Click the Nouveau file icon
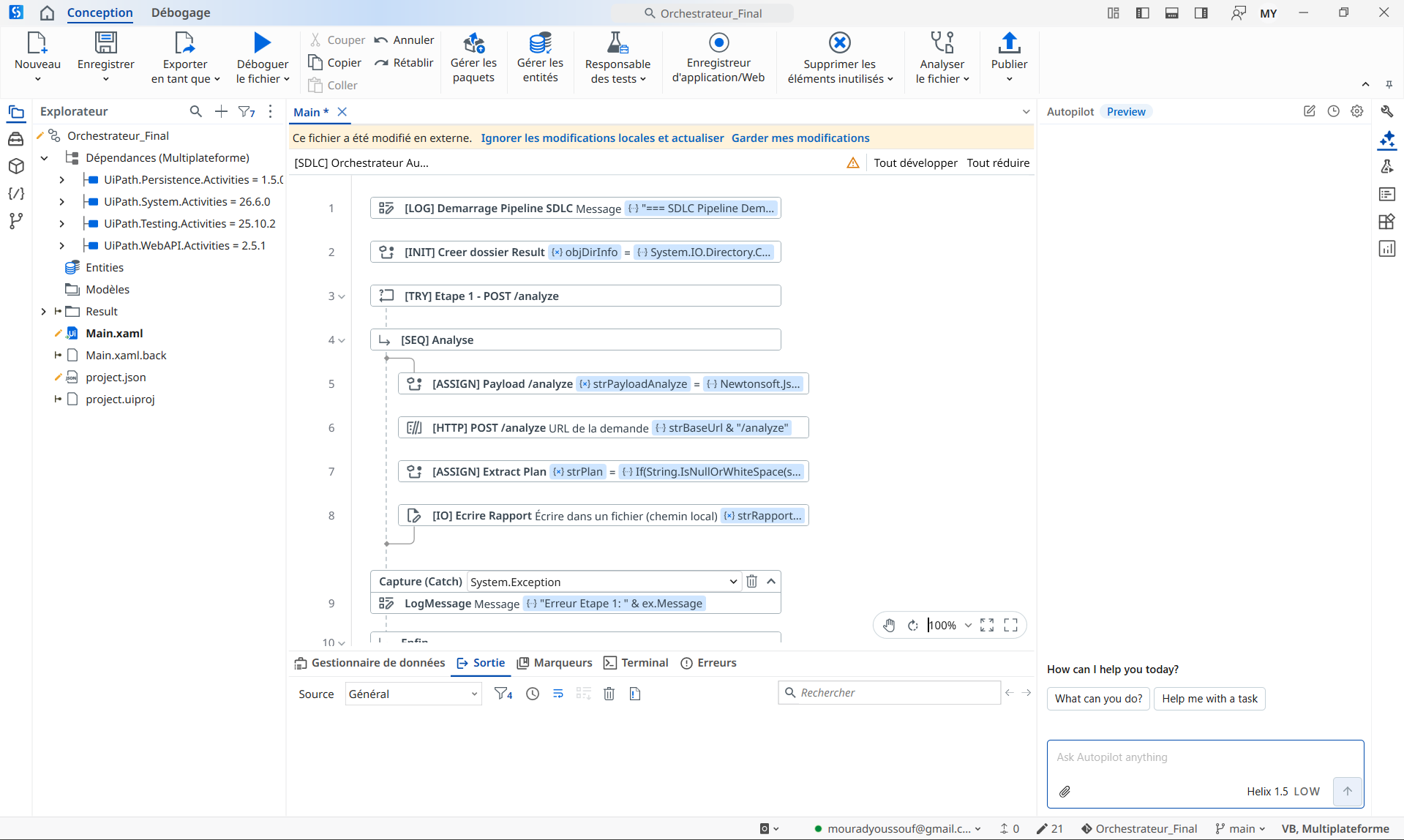The image size is (1404, 840). coord(37,43)
